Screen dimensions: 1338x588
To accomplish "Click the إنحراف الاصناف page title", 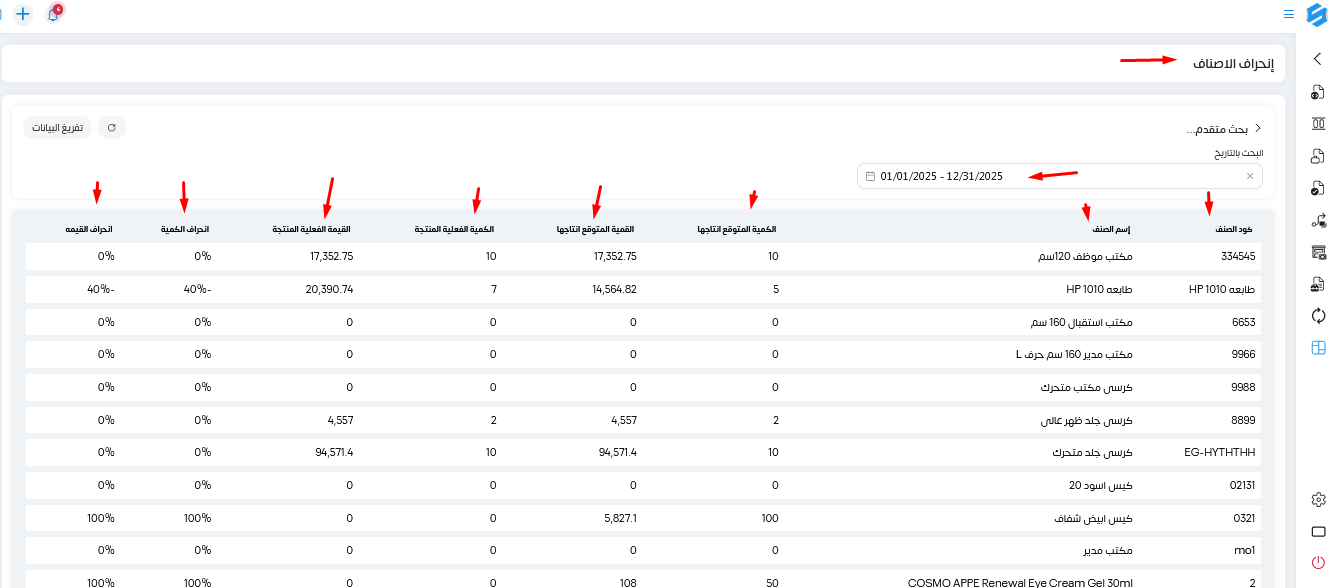I will point(1234,63).
